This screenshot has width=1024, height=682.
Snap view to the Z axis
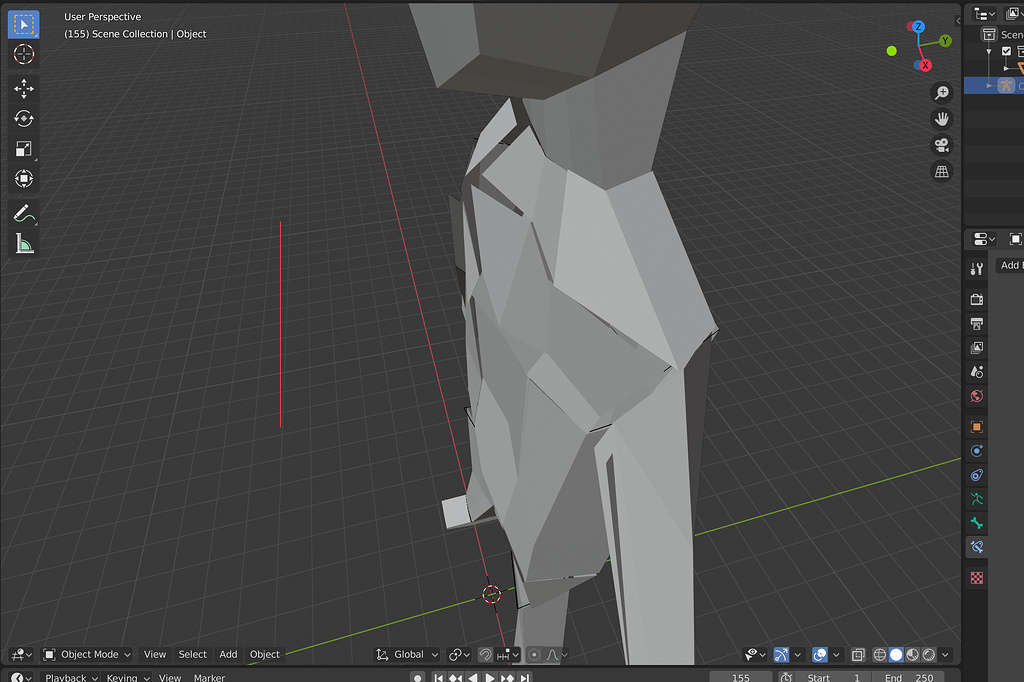click(x=918, y=27)
